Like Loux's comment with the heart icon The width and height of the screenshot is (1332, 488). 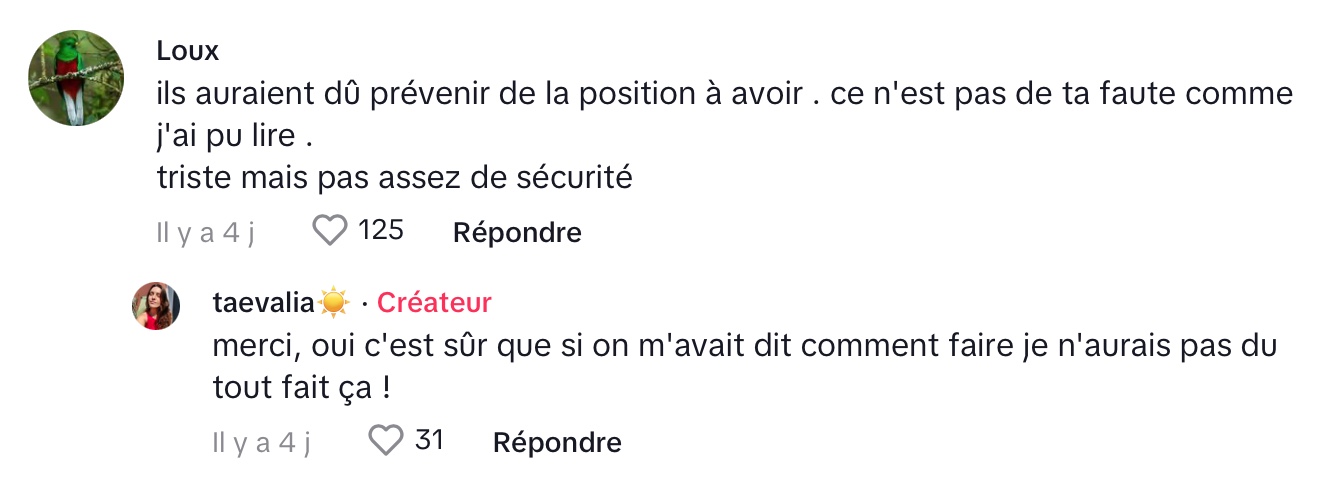point(329,231)
